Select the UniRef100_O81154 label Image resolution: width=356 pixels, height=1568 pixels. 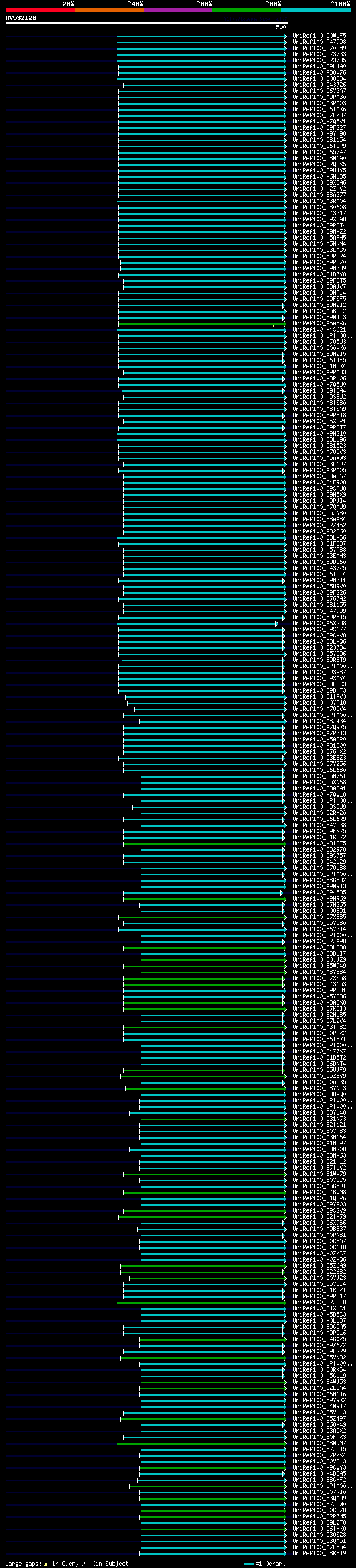[x=319, y=140]
